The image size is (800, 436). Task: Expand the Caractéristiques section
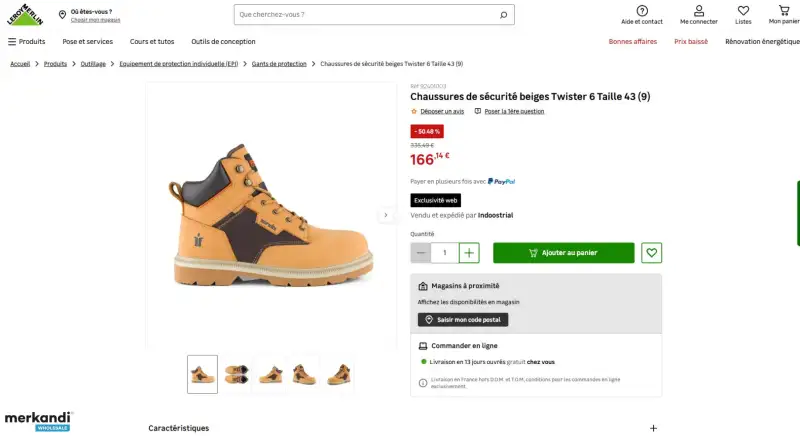click(x=653, y=428)
